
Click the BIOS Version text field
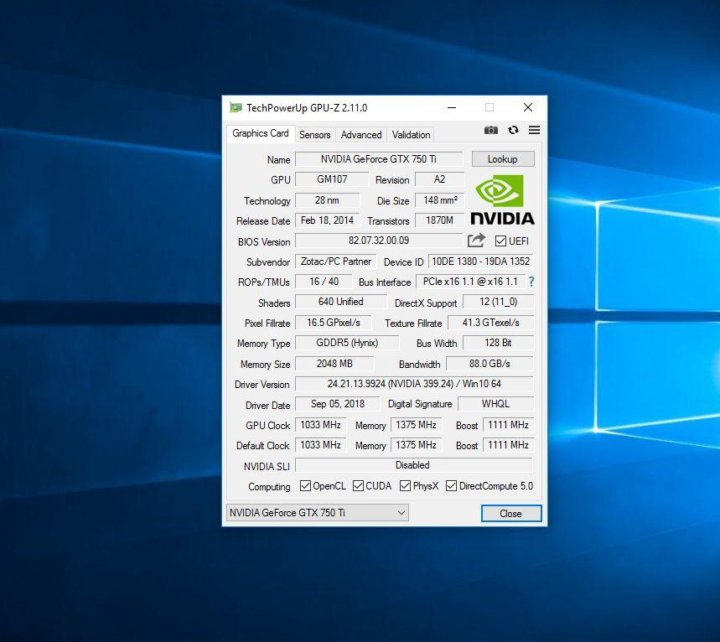click(378, 241)
